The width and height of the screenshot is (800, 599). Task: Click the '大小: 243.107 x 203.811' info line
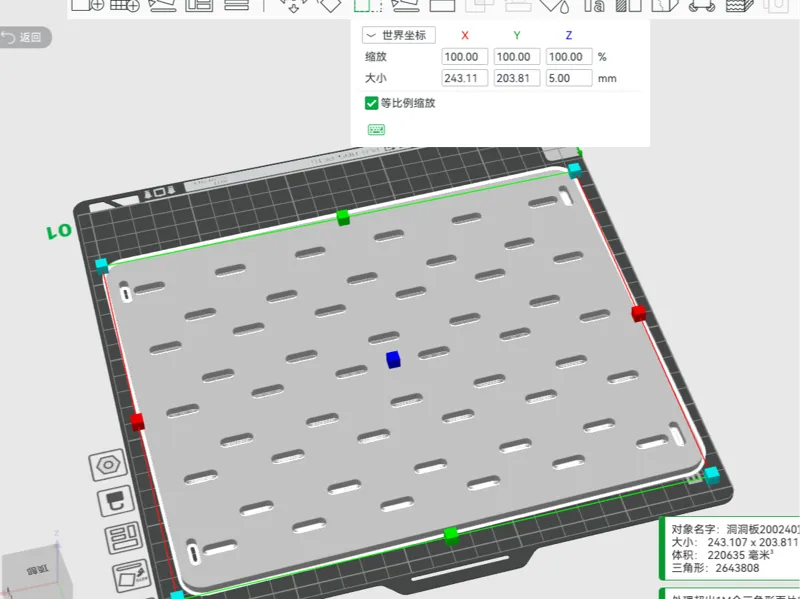tap(735, 542)
